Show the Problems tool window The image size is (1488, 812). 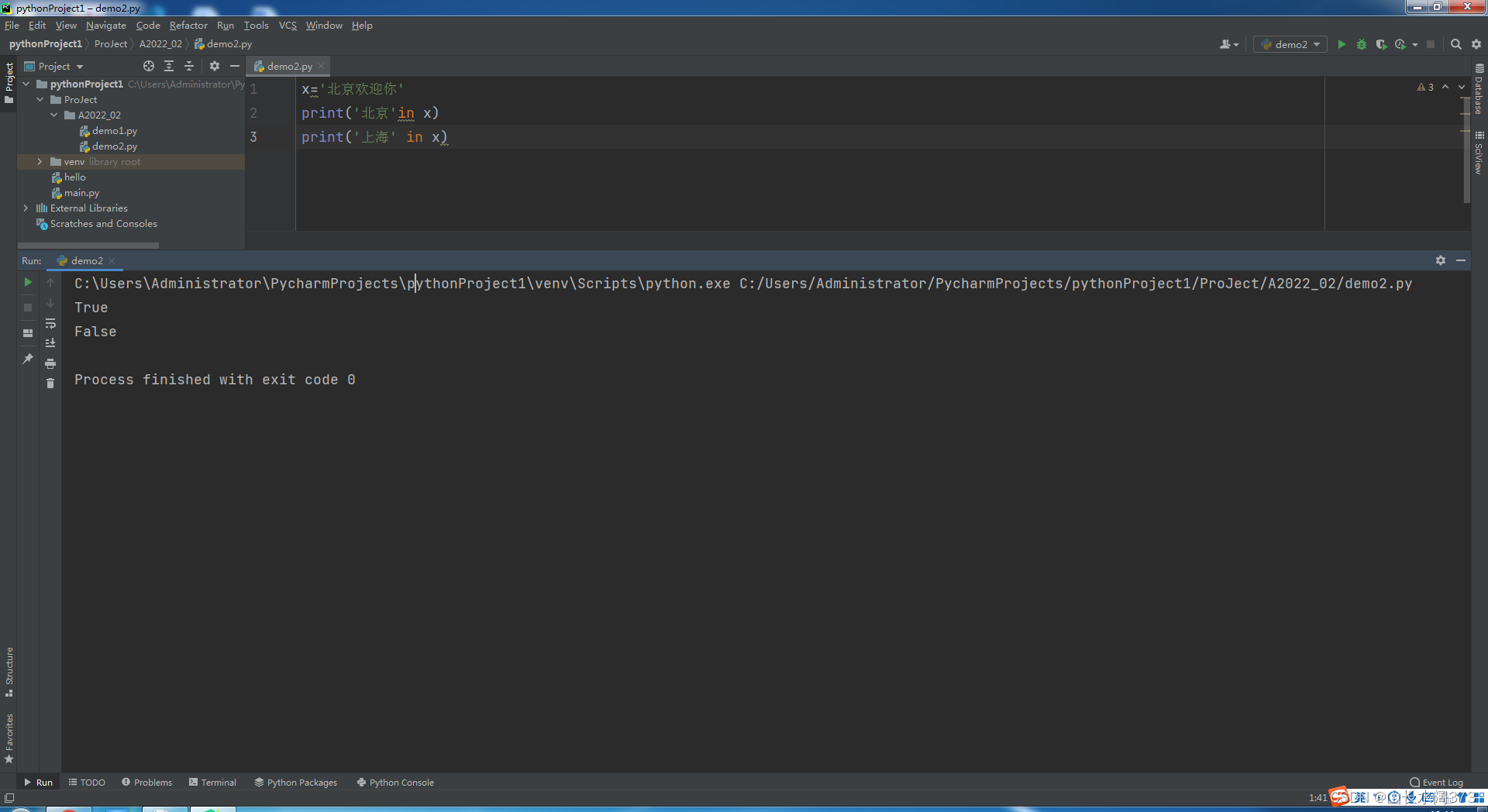146,783
